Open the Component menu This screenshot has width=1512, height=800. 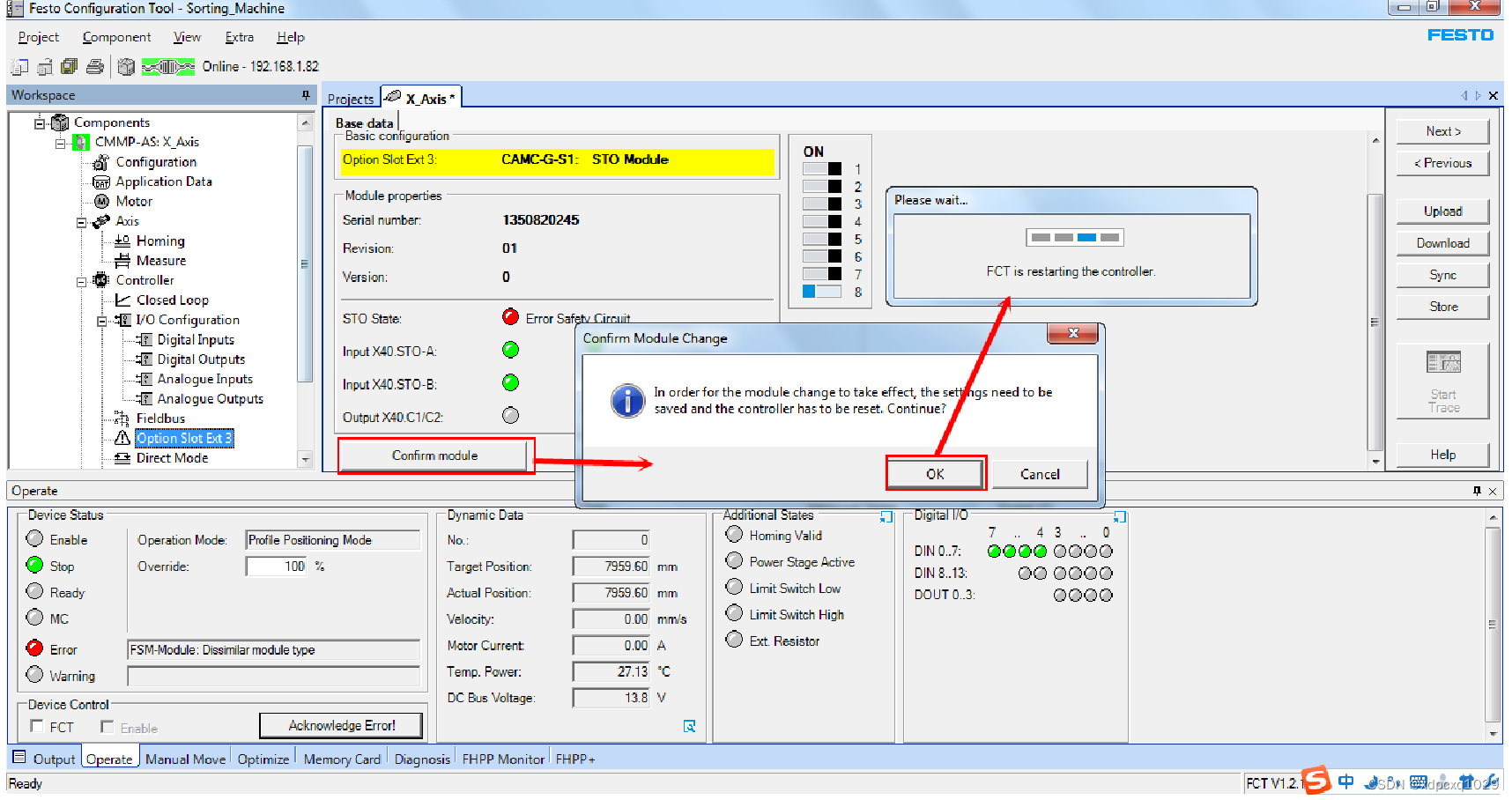pos(116,37)
